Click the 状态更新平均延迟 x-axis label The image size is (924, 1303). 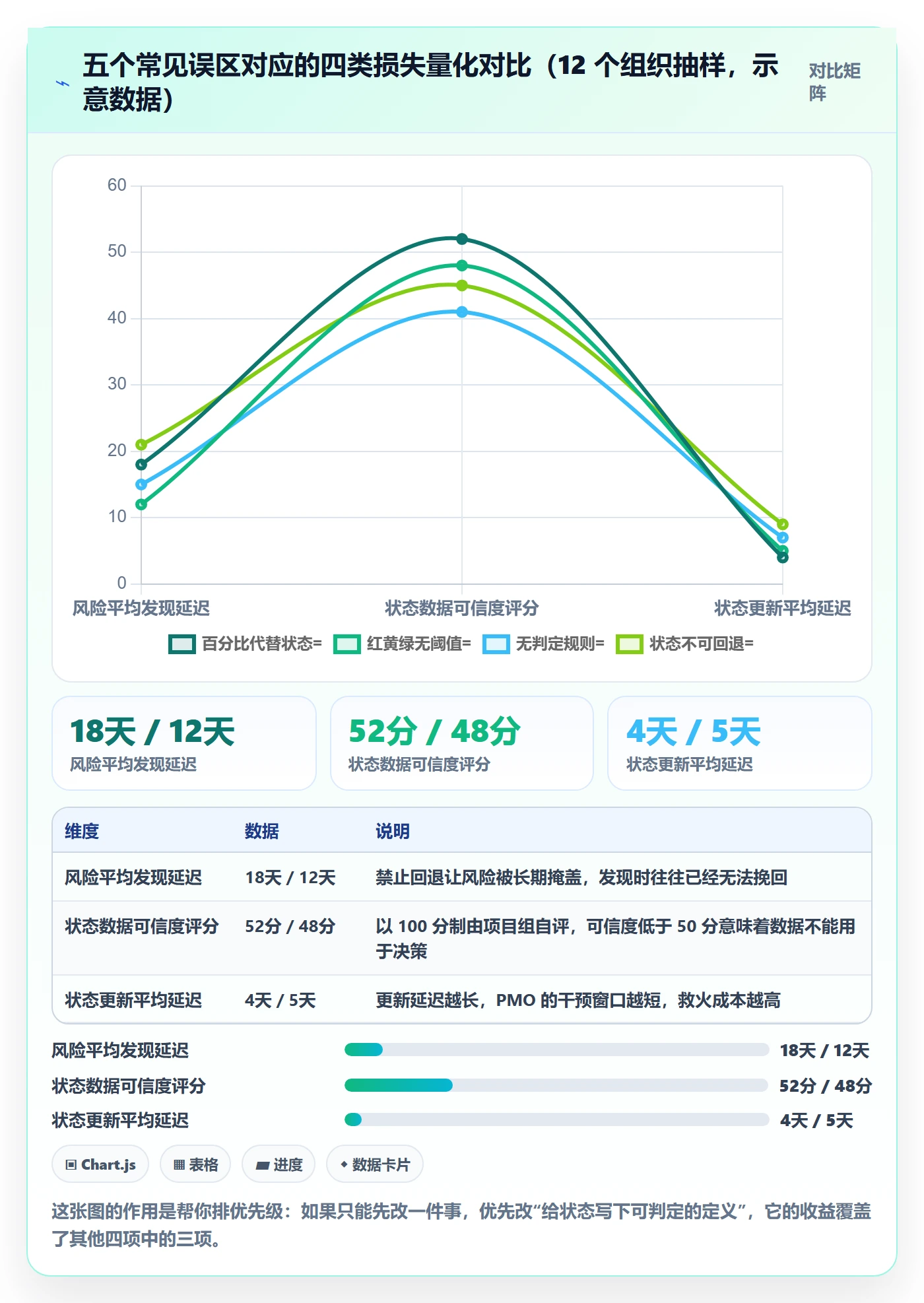783,608
